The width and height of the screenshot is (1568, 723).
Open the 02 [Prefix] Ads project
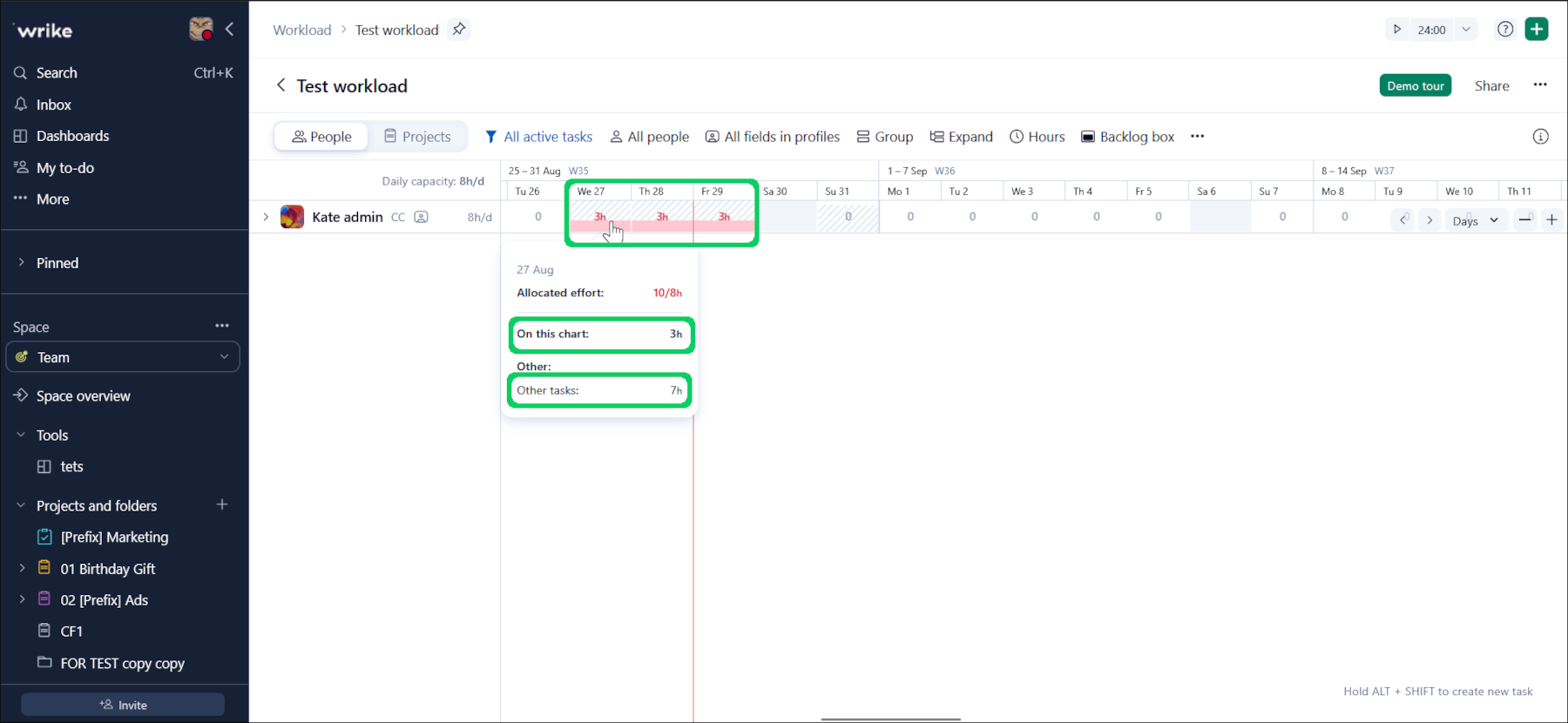tap(105, 600)
